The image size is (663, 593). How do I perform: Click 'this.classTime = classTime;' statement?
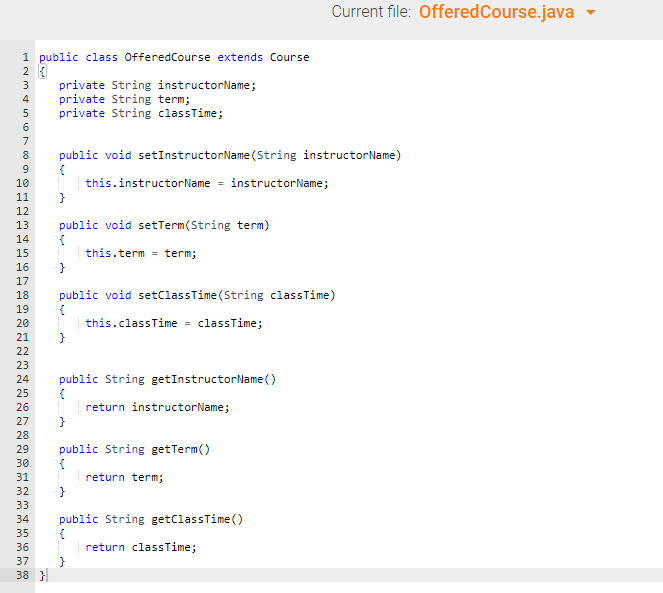[174, 323]
